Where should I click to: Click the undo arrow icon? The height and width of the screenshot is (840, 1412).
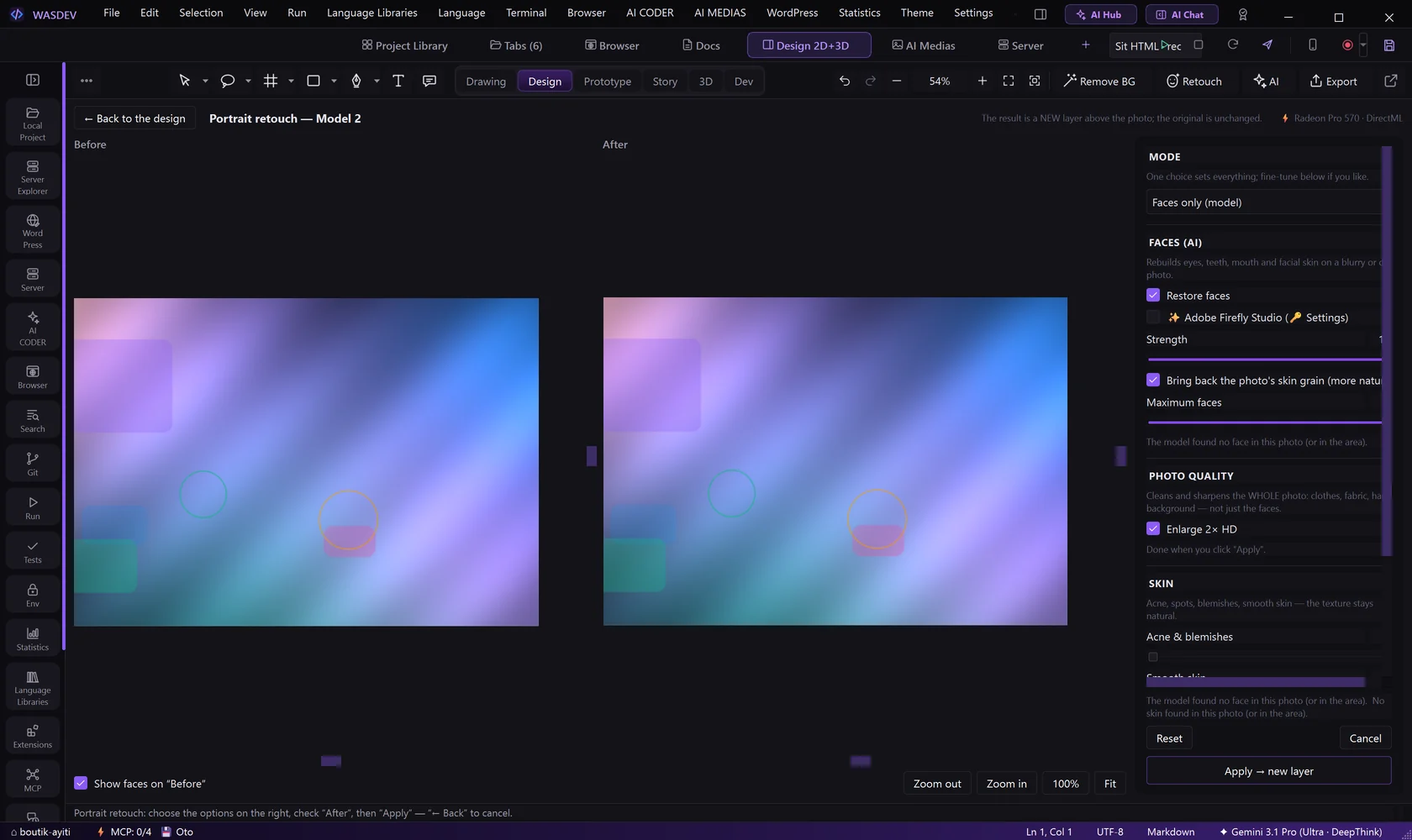845,81
